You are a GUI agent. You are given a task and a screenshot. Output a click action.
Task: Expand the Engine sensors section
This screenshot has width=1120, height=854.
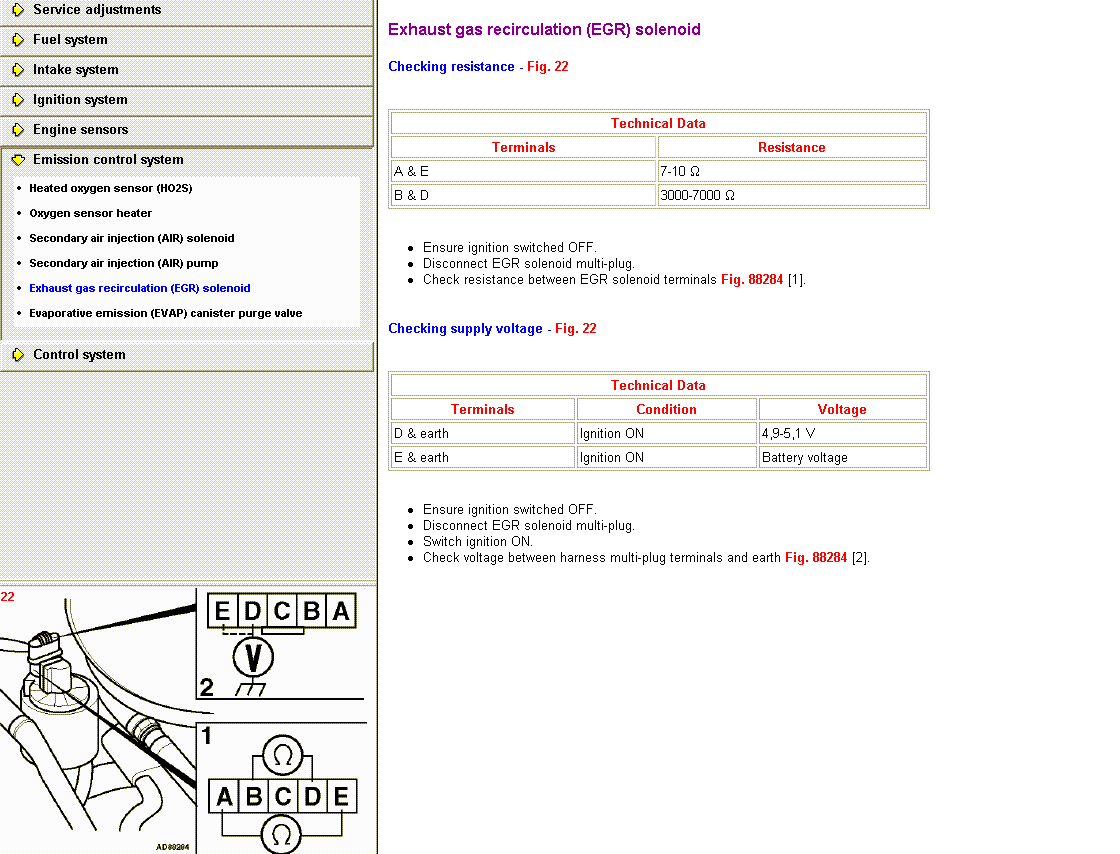click(80, 130)
